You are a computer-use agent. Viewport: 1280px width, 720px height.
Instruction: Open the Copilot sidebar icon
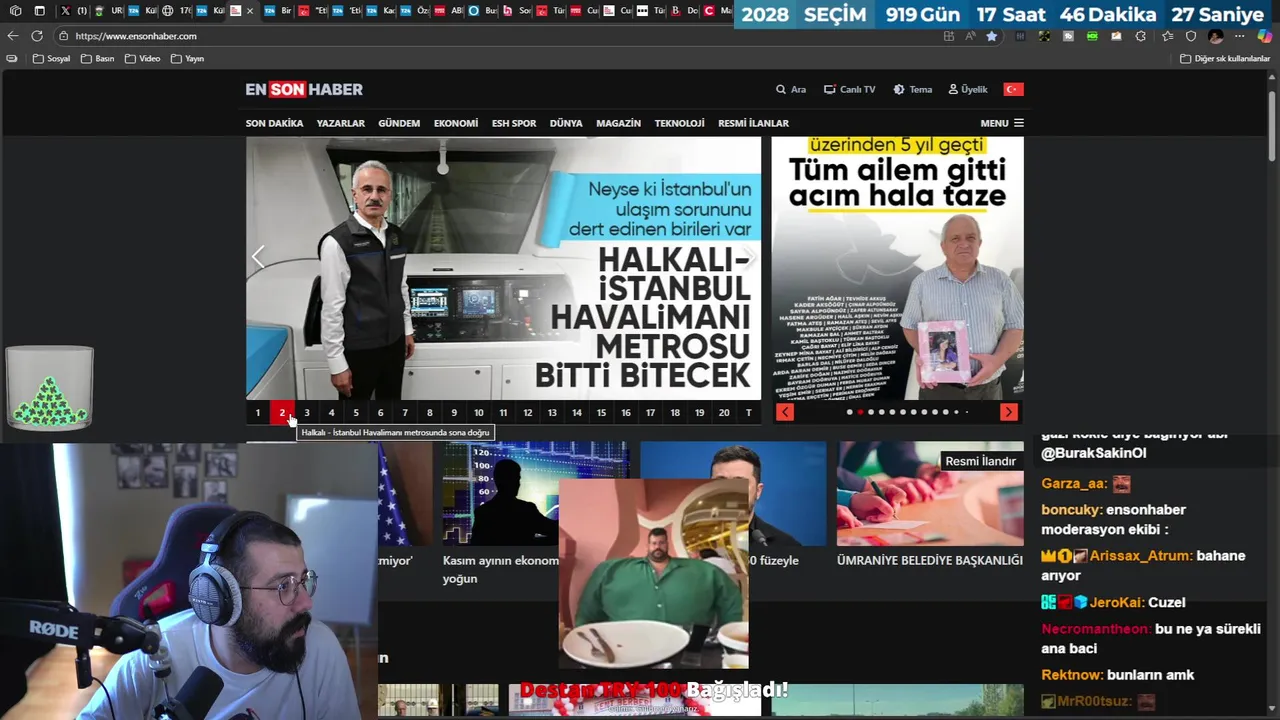pos(1265,36)
